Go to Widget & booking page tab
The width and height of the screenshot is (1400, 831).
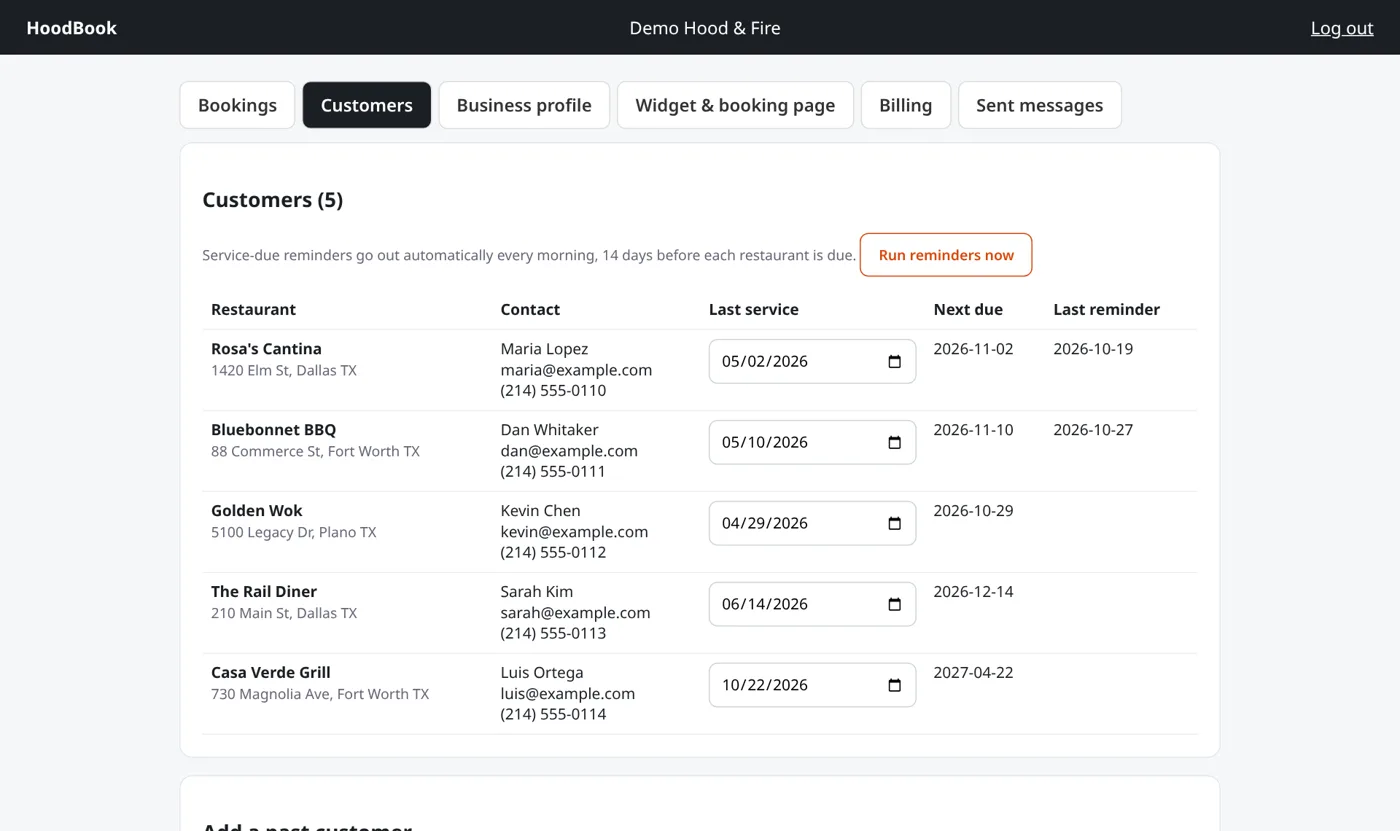735,105
